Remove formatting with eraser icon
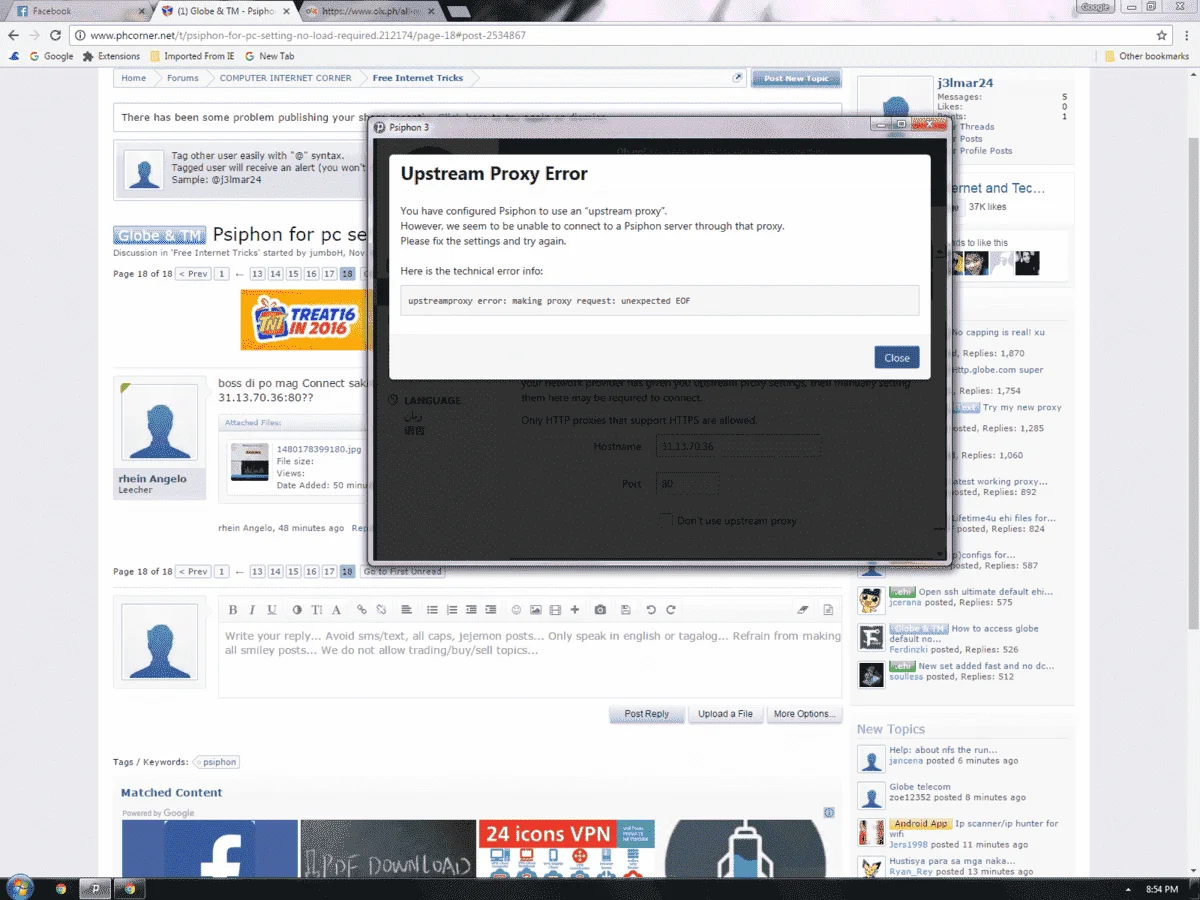This screenshot has height=900, width=1200. pyautogui.click(x=803, y=610)
